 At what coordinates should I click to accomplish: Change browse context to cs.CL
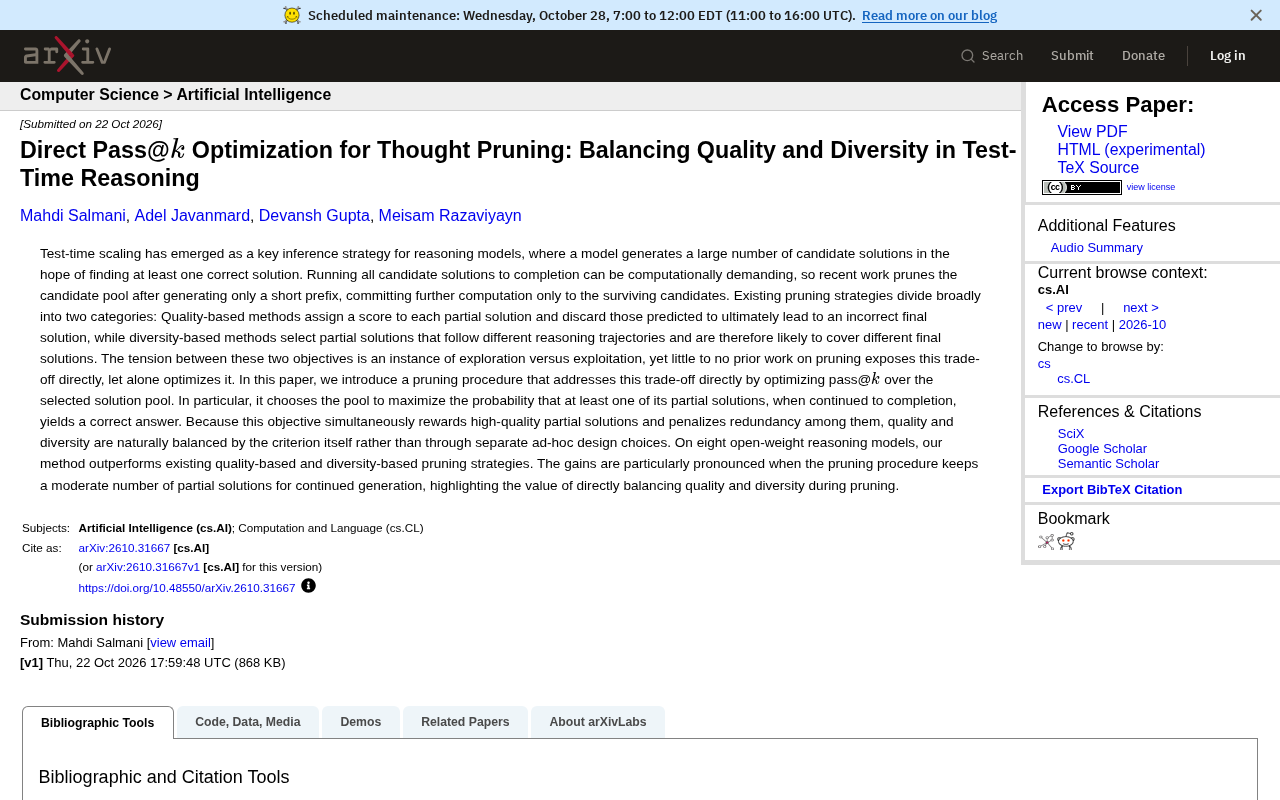click(1073, 379)
